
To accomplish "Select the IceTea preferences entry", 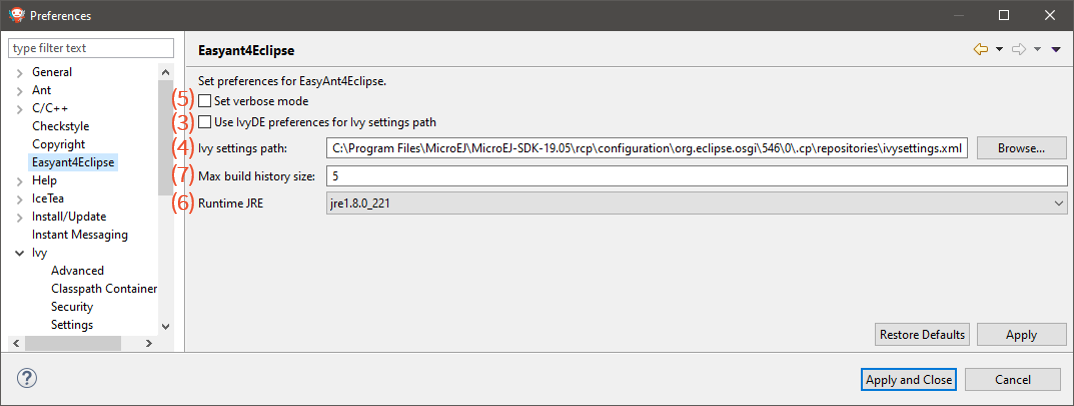I will (48, 199).
